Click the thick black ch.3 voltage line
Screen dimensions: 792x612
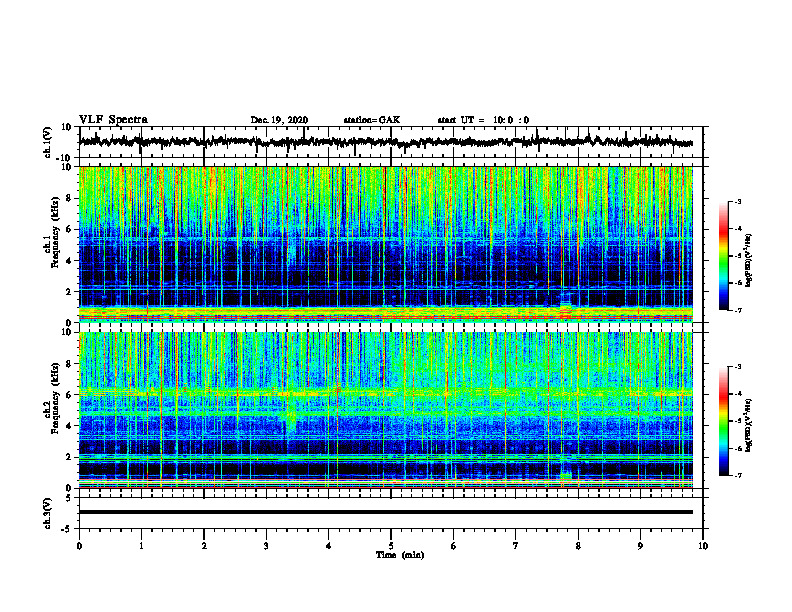(386, 512)
